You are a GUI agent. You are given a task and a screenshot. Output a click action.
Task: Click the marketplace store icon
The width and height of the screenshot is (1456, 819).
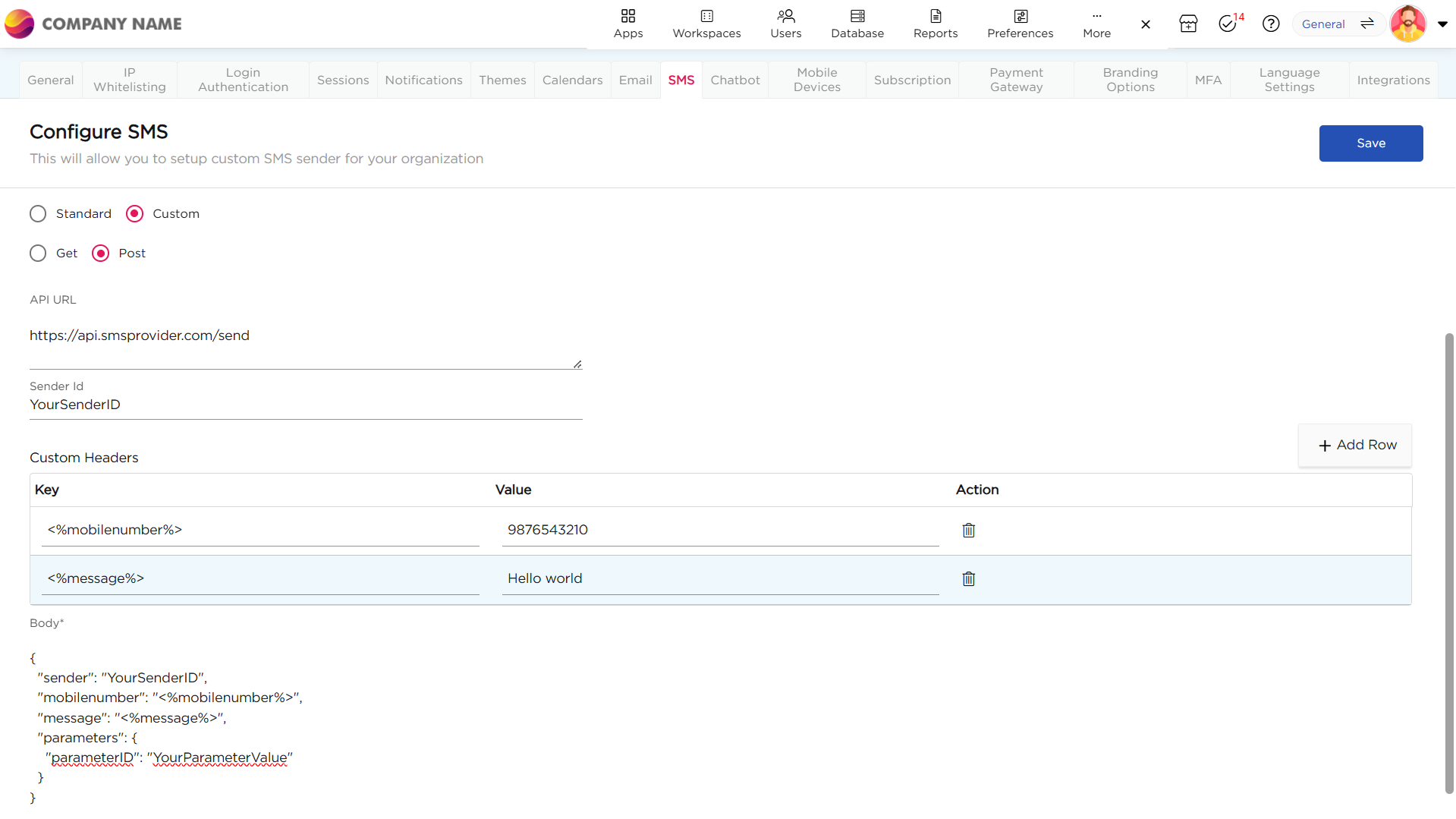coord(1188,24)
